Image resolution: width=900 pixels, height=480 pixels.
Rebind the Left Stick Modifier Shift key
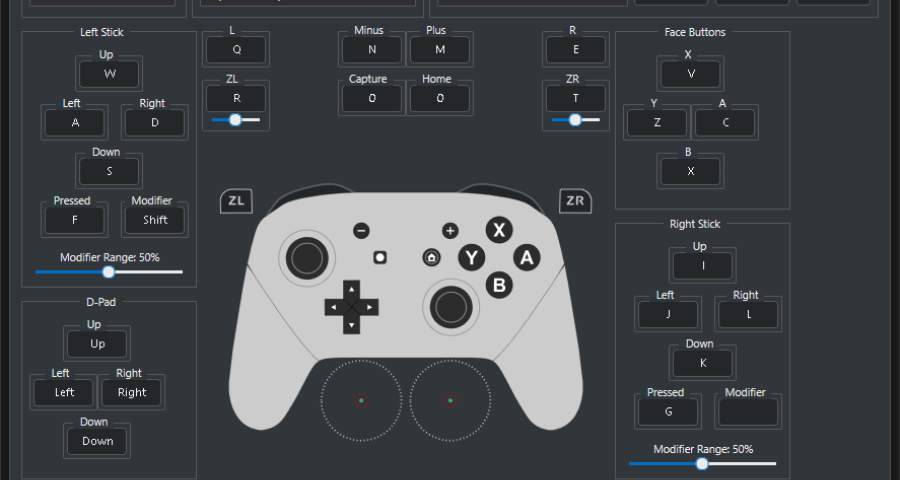click(x=155, y=220)
